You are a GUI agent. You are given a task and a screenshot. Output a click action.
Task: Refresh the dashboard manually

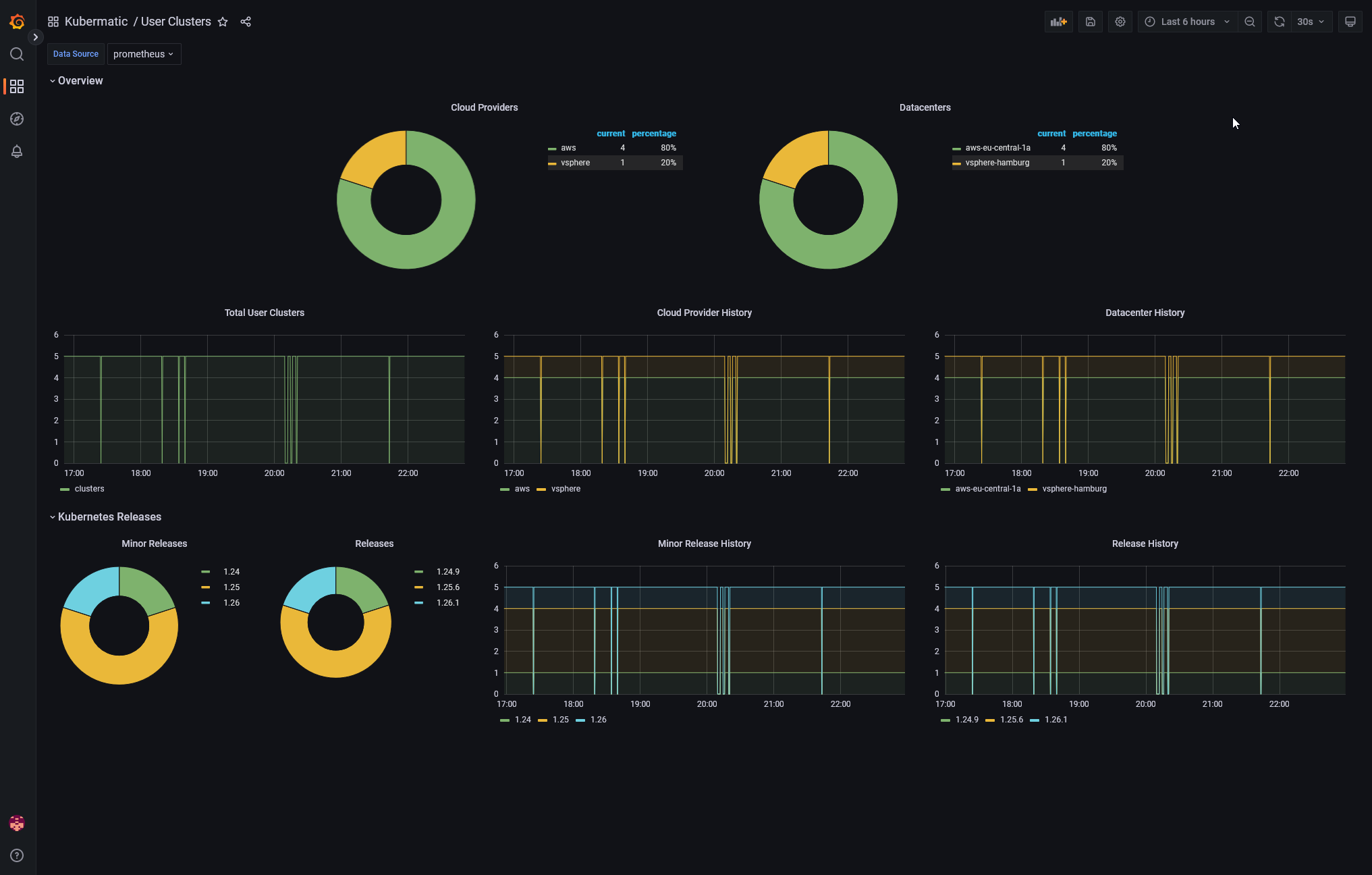coord(1279,21)
